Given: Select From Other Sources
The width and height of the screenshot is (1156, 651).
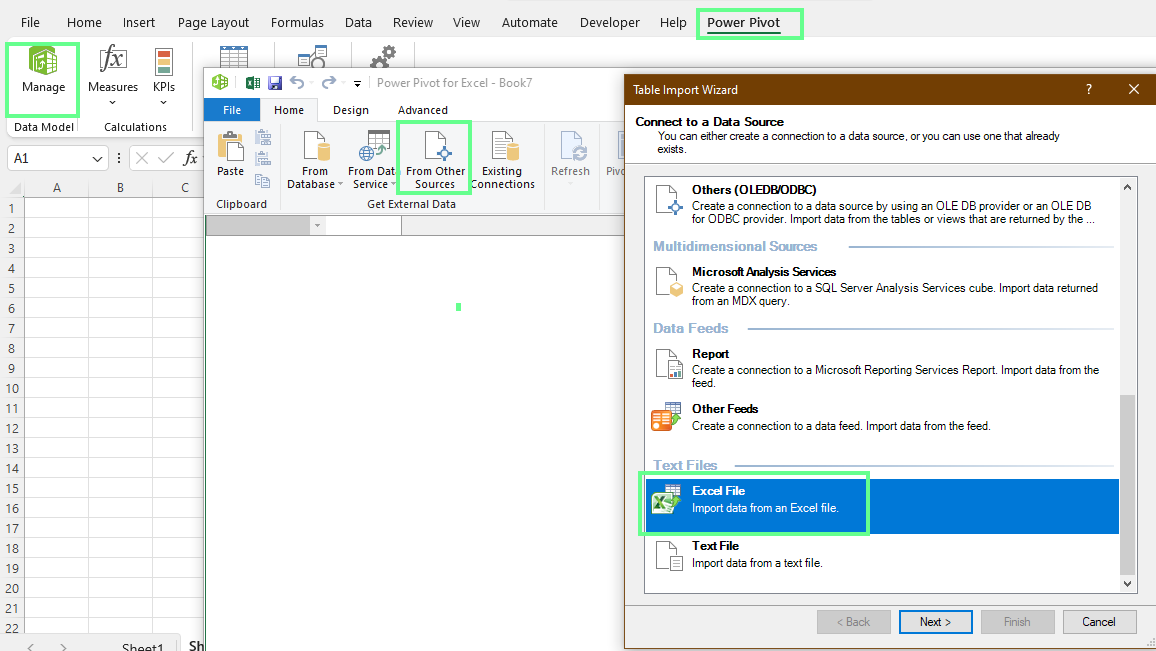Looking at the screenshot, I should point(433,155).
